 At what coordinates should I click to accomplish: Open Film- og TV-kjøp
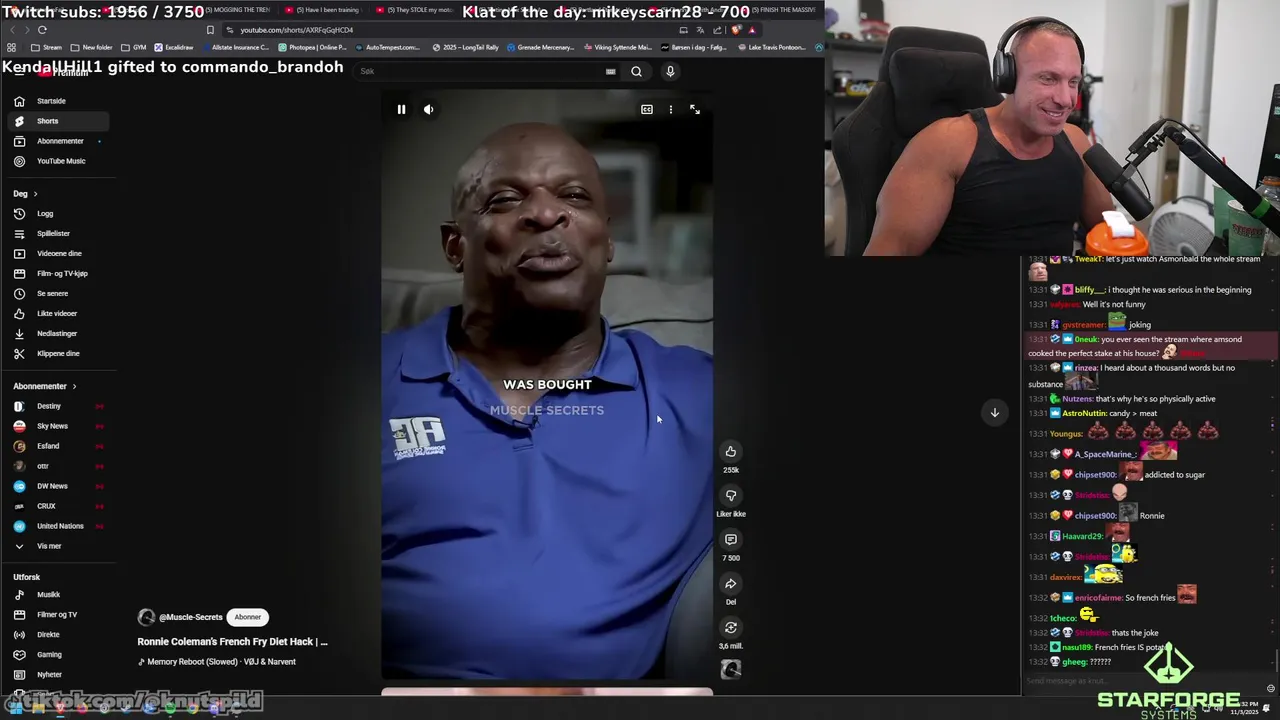pos(59,274)
